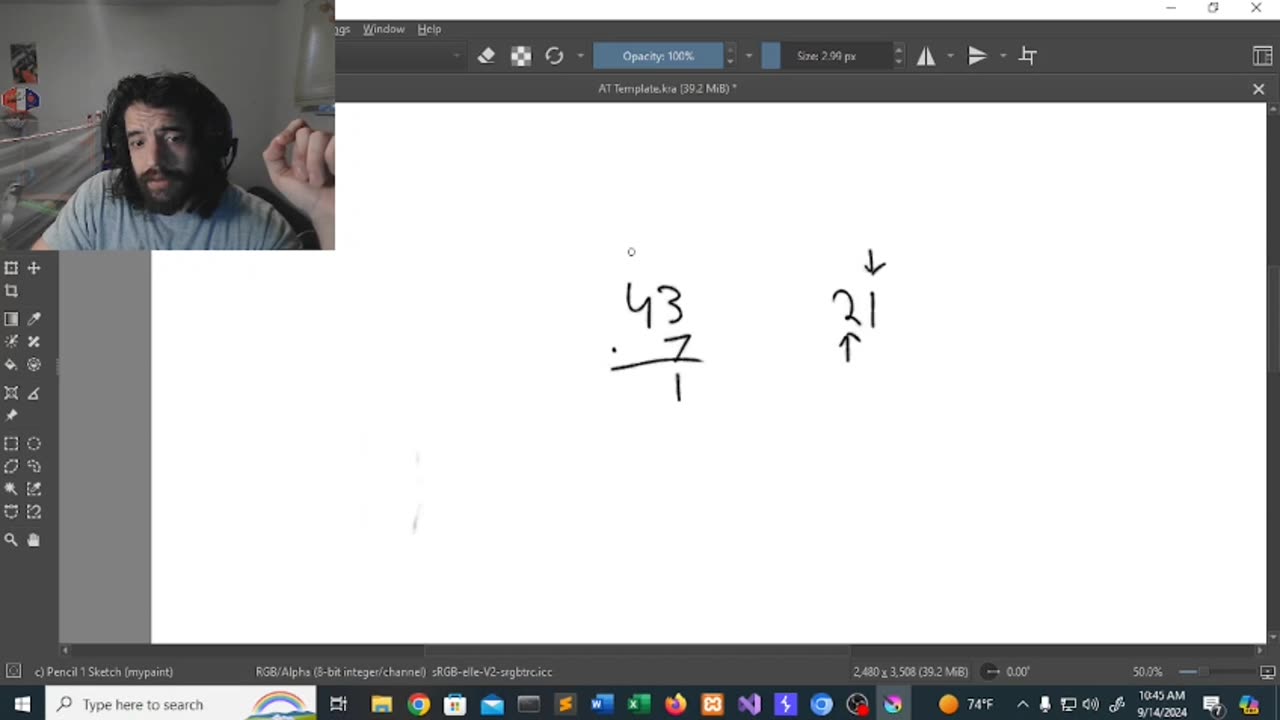This screenshot has height=720, width=1280.
Task: Select the Bezier Curve Selection tool
Action: point(11,512)
